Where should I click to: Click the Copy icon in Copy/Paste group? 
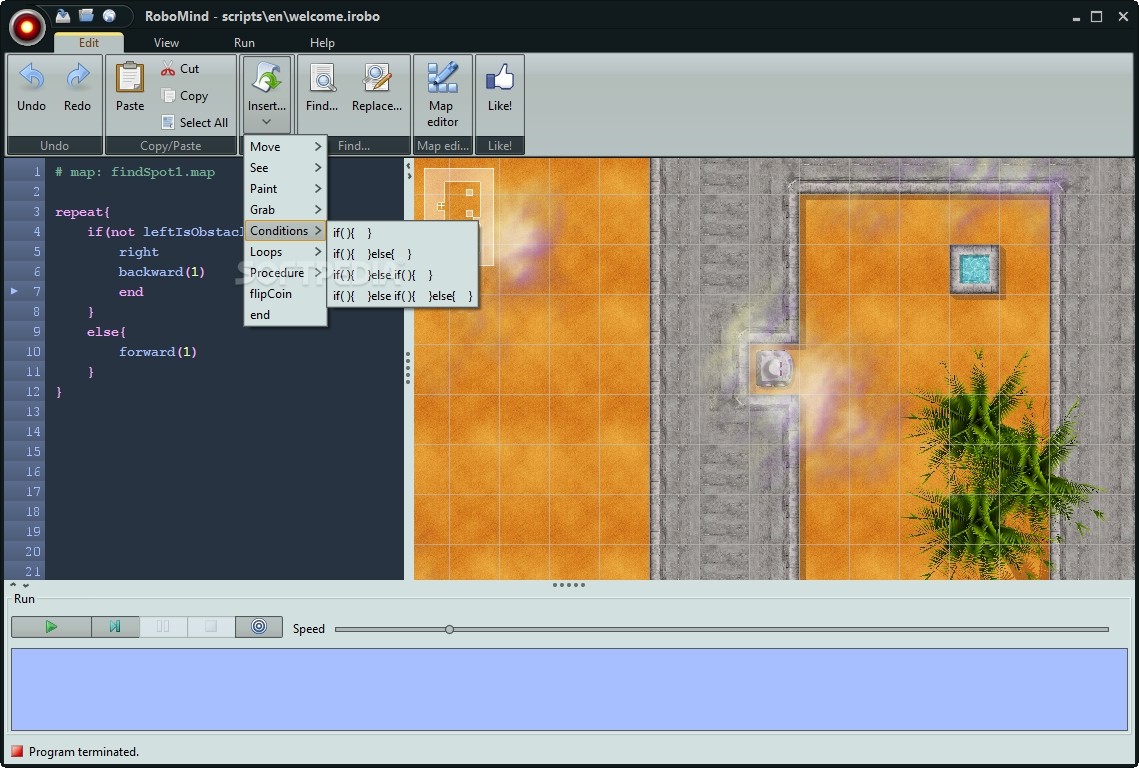pos(168,95)
